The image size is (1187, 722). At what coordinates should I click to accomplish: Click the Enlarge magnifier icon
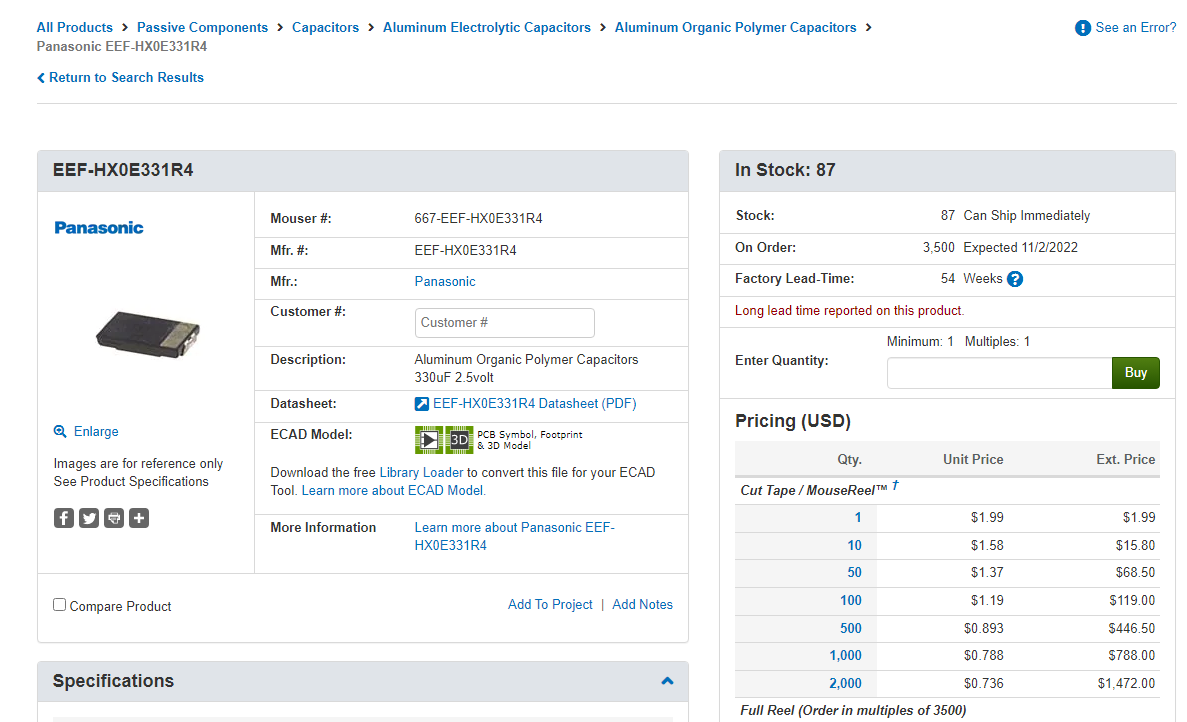[60, 431]
